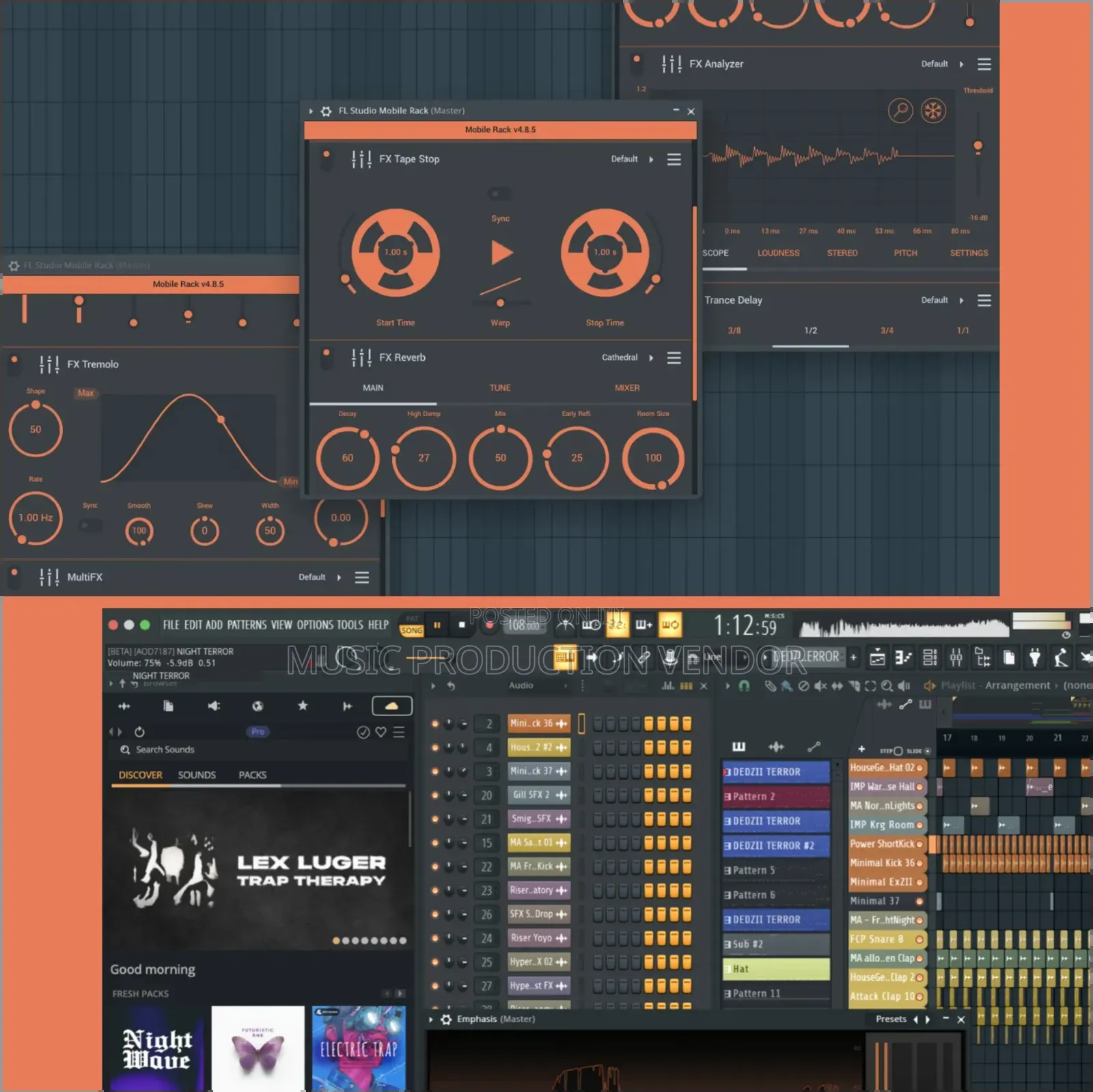Click the Warp slider in FX Tape Stop
Viewport: 1093px width, 1092px height.
[500, 303]
